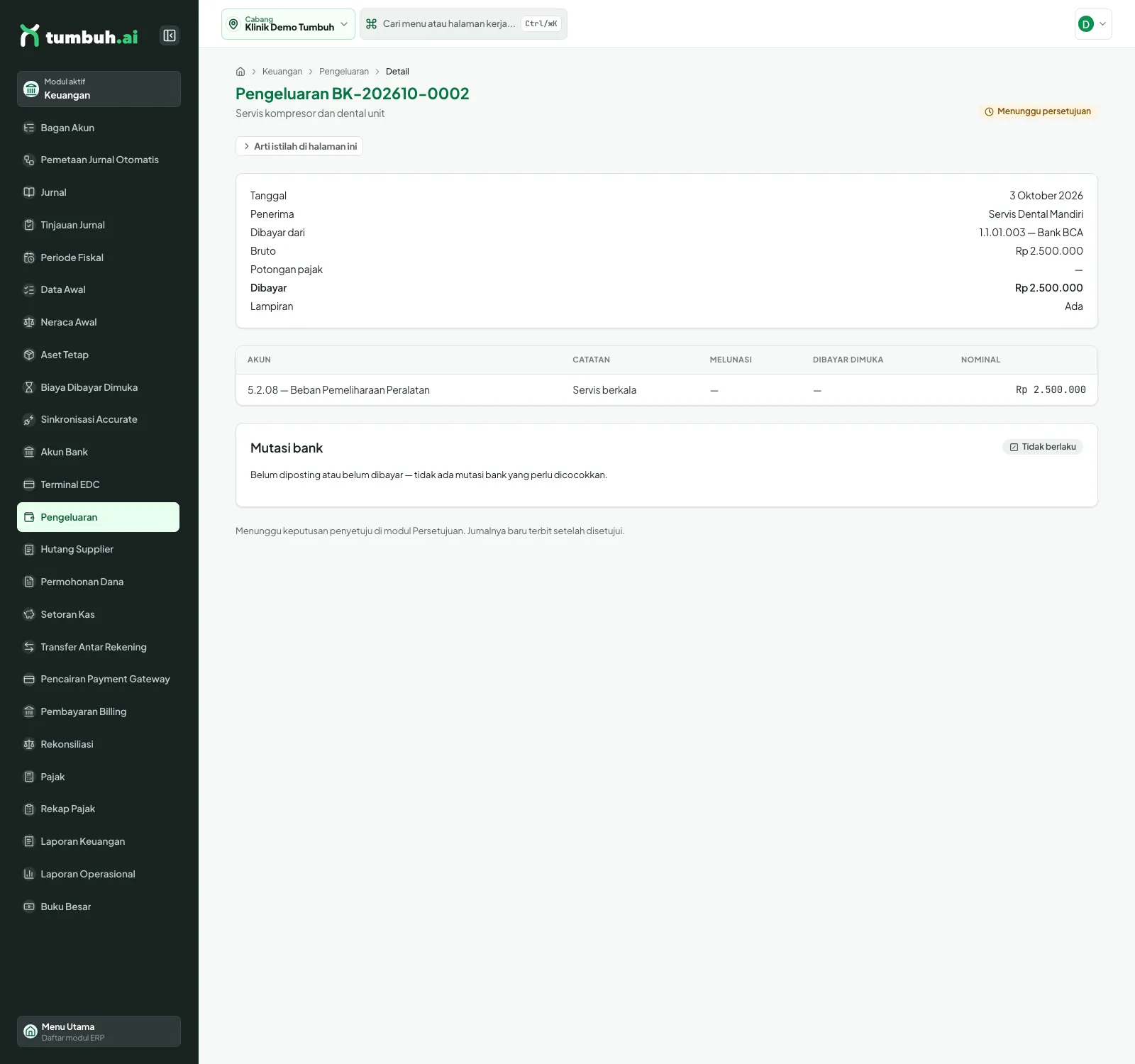
Task: Open the Cabang Klinik Demo Tumbuh dropdown
Action: point(288,24)
